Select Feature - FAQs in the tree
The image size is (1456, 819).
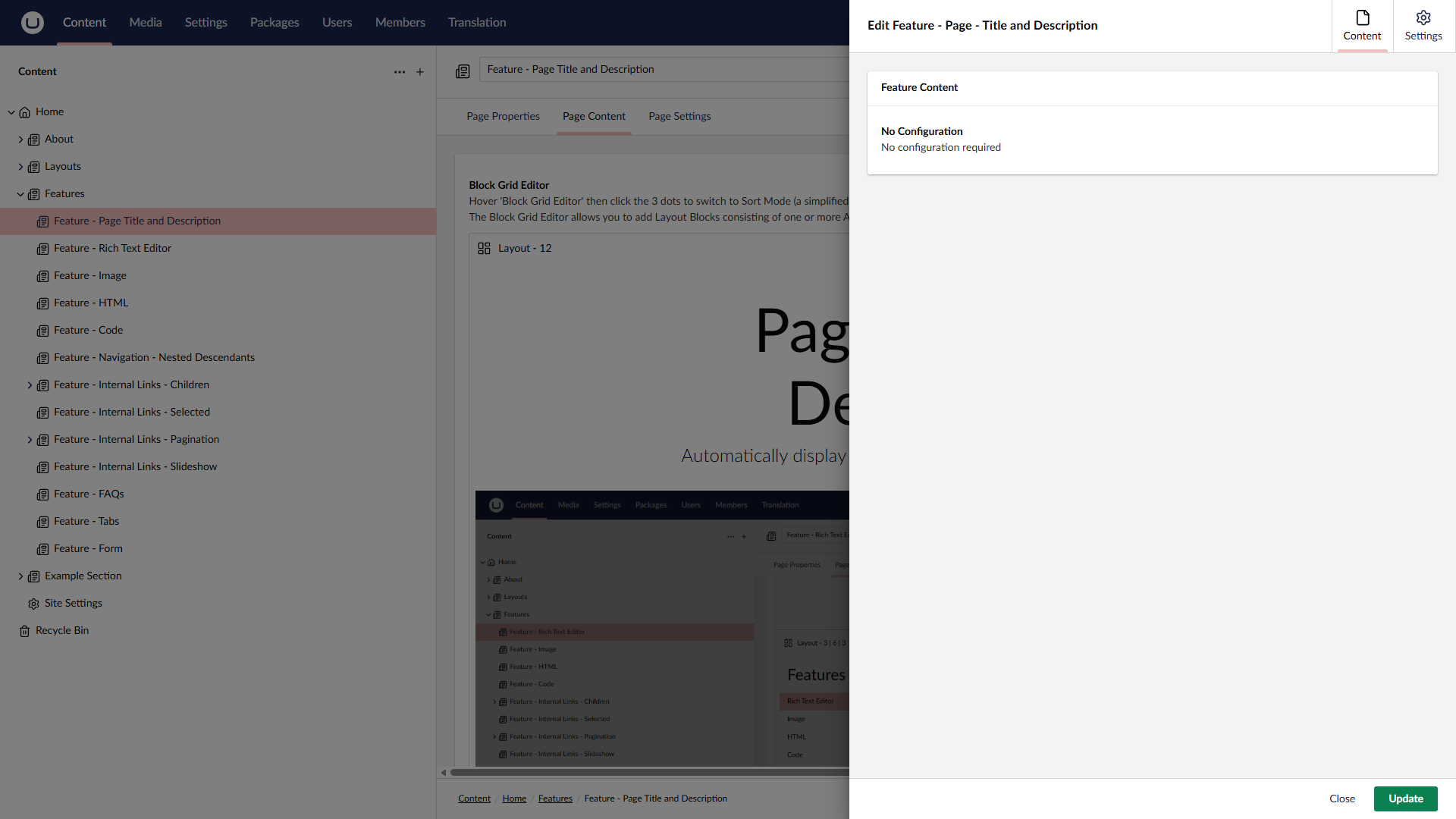[89, 494]
